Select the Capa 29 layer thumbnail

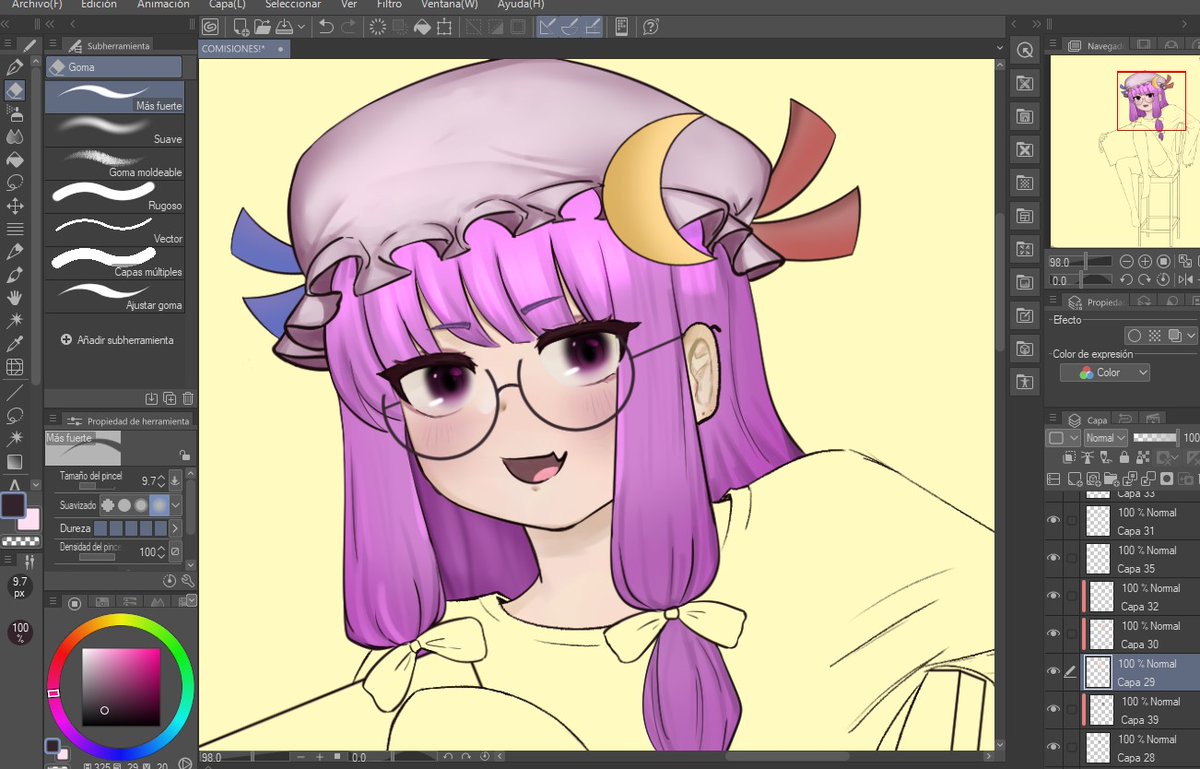pyautogui.click(x=1098, y=671)
